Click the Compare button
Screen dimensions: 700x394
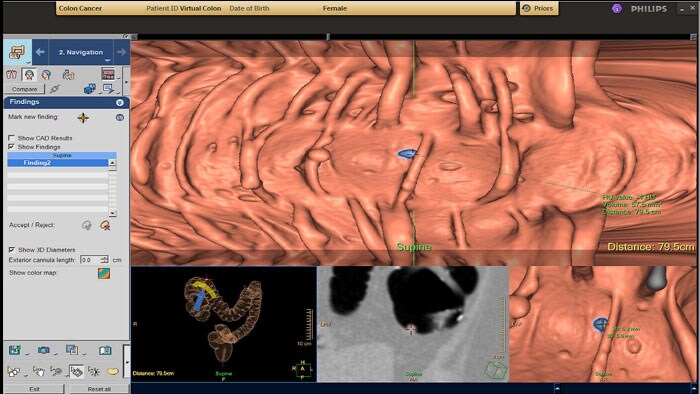[x=25, y=89]
